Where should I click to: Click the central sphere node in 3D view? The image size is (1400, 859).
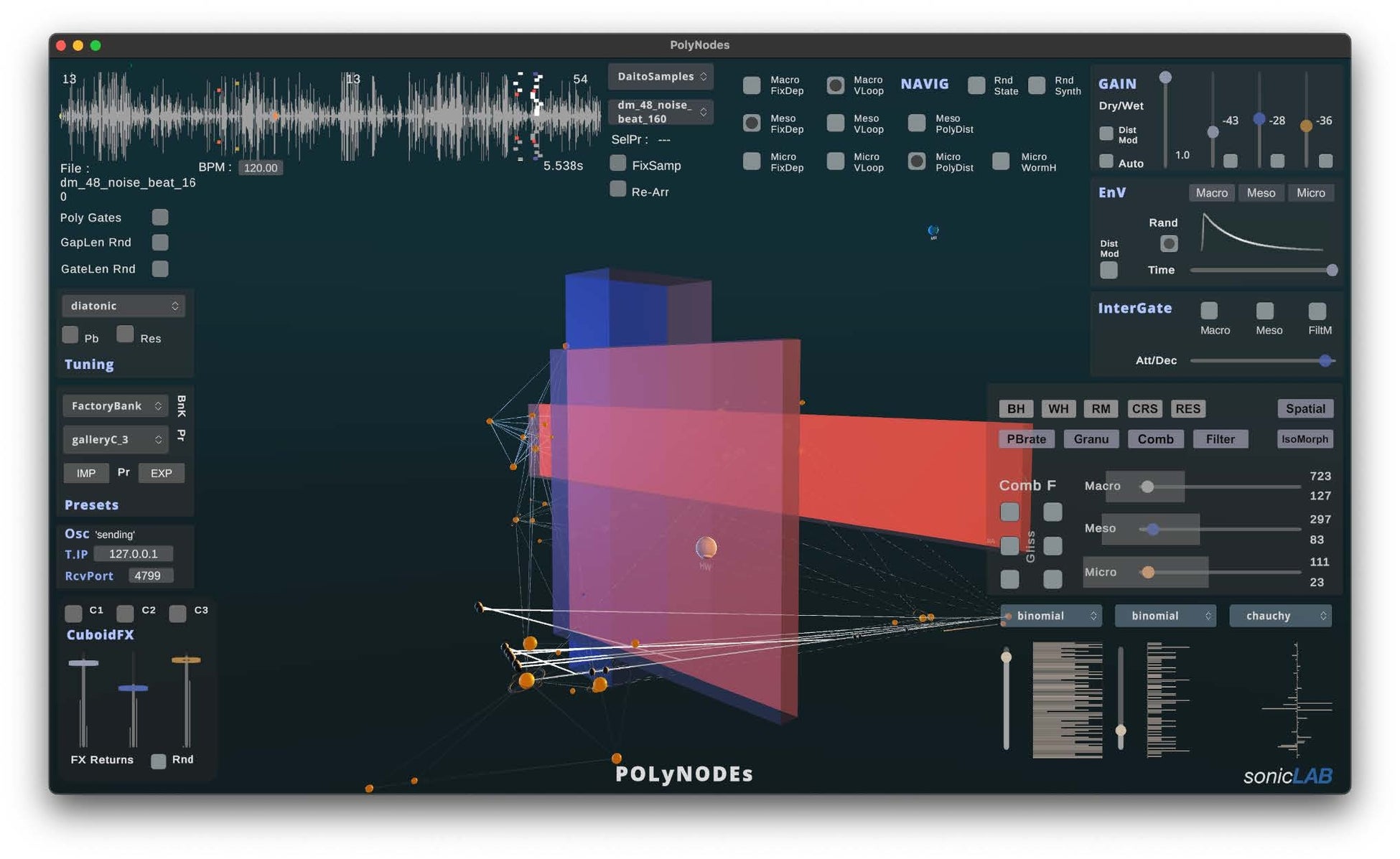click(x=706, y=548)
